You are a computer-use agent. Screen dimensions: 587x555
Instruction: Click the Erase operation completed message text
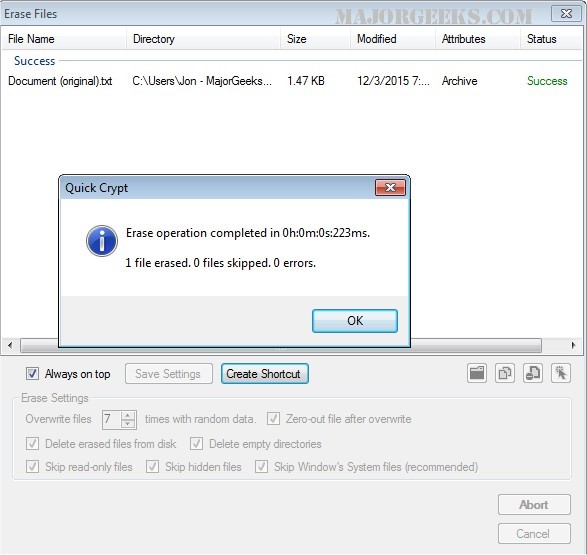coord(248,233)
